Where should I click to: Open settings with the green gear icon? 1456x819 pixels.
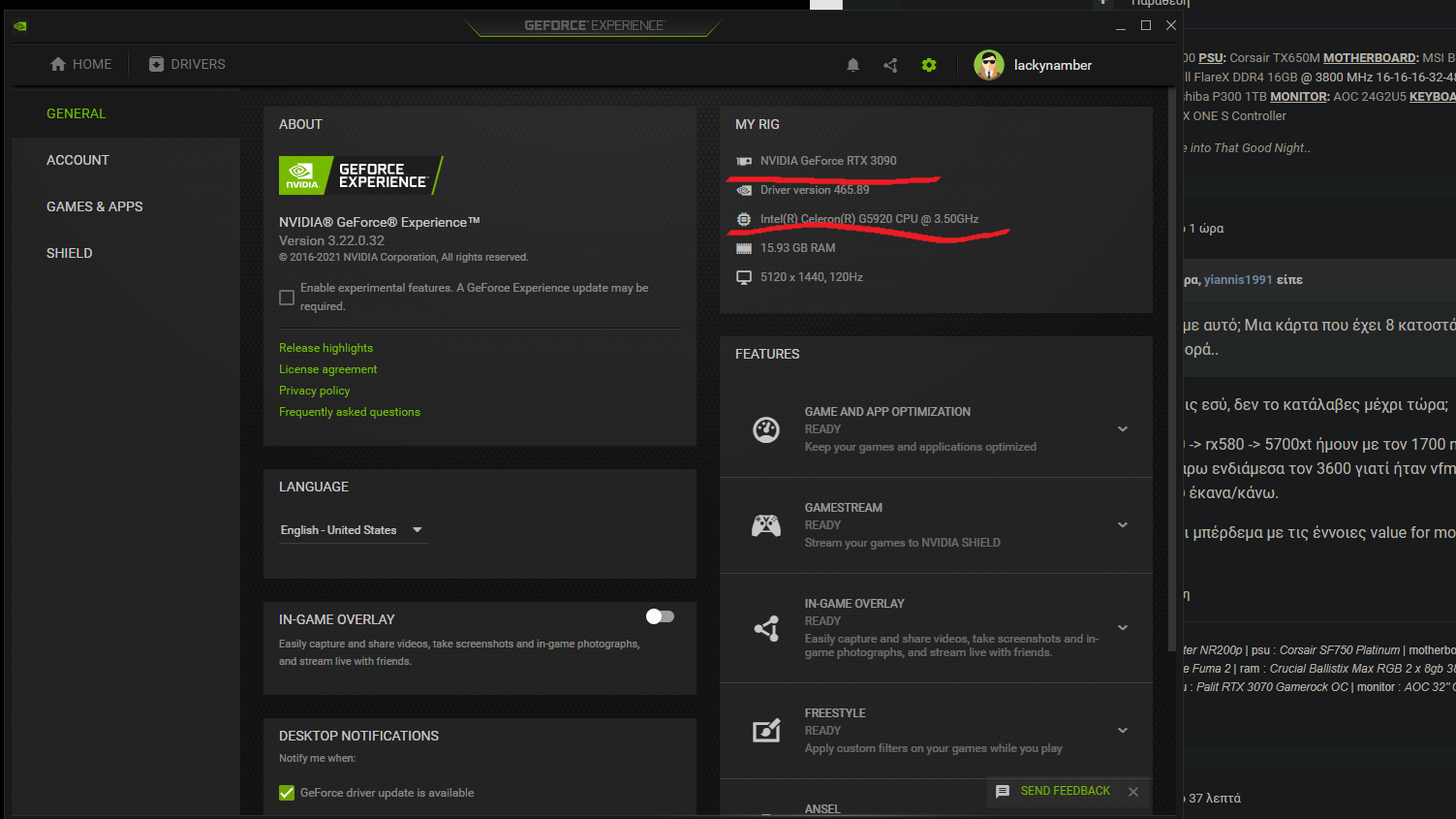[929, 65]
